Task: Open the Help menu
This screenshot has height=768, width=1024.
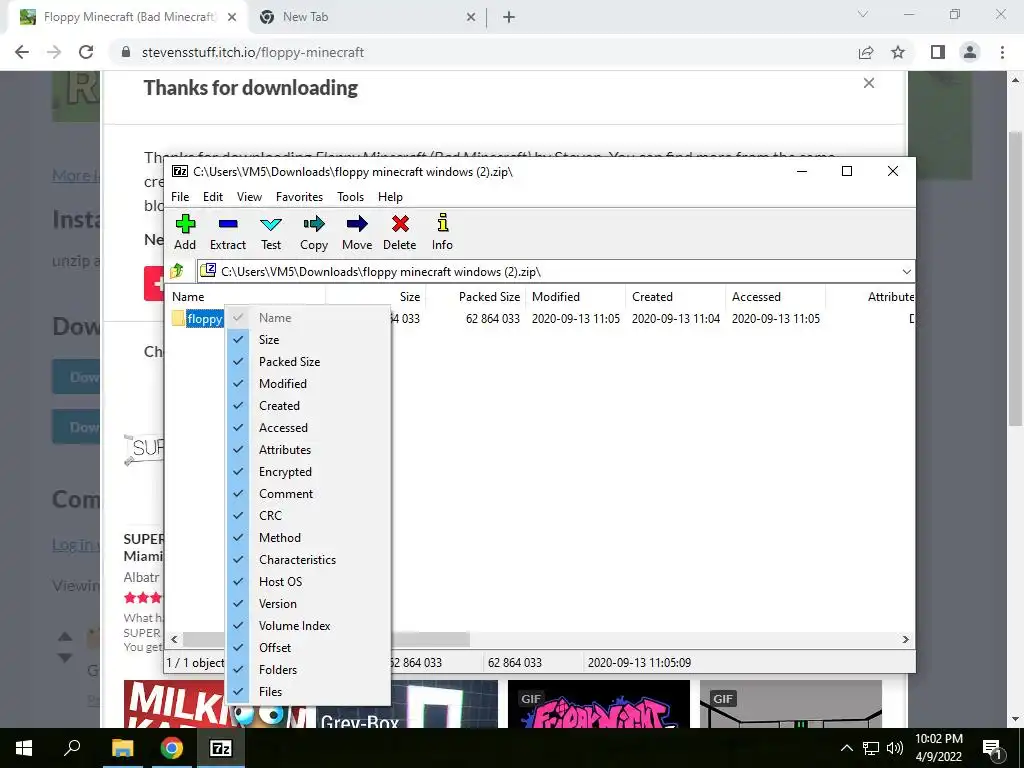Action: (x=390, y=197)
